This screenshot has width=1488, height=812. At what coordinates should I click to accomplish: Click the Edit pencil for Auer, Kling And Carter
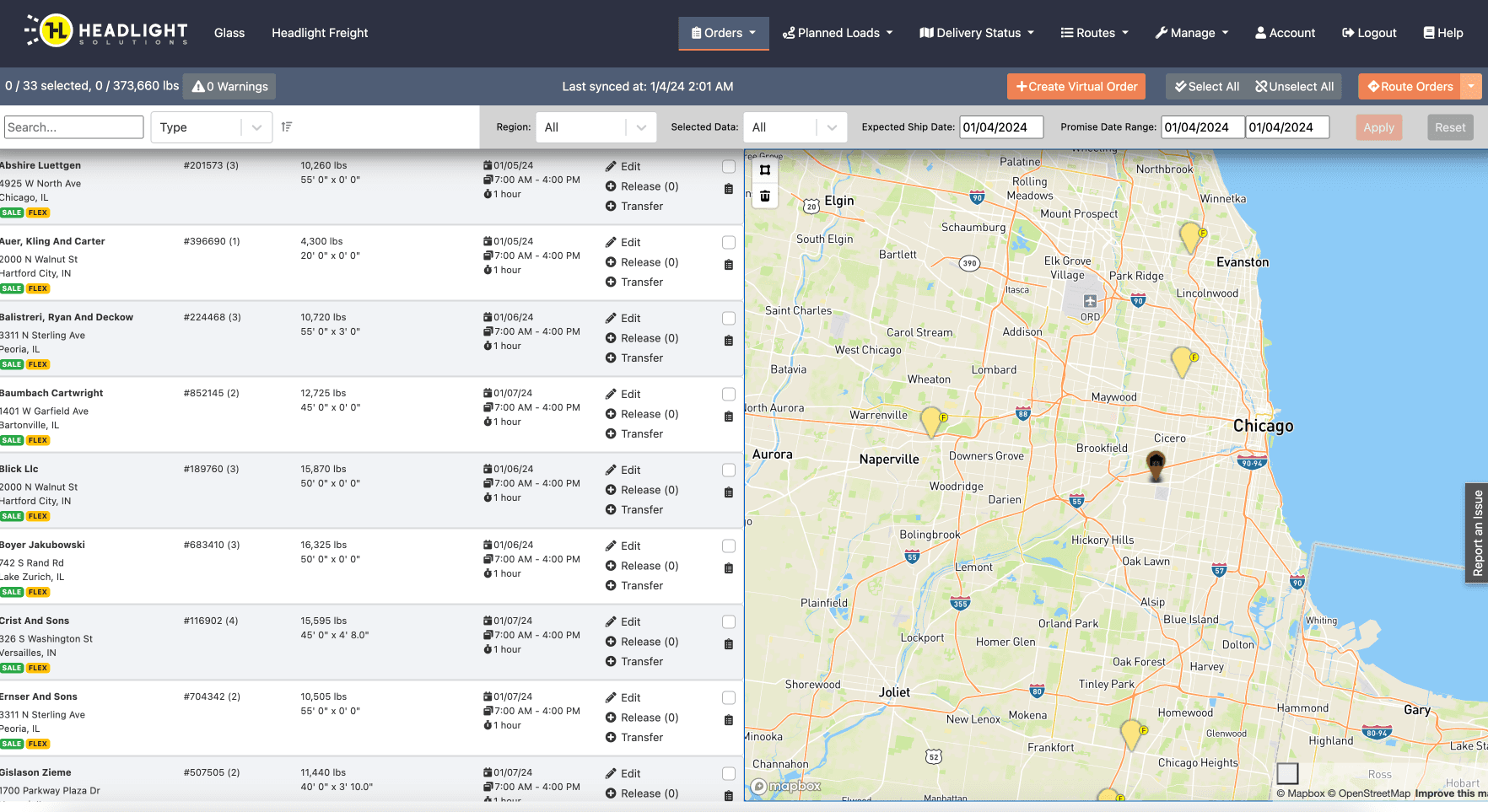pos(611,243)
